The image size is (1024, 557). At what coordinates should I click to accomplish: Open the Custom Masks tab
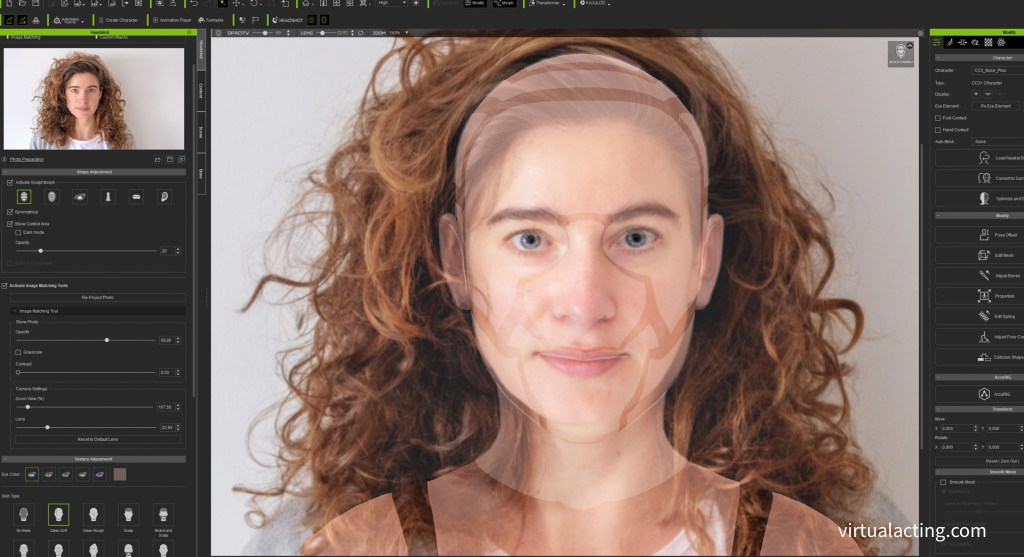[x=113, y=37]
